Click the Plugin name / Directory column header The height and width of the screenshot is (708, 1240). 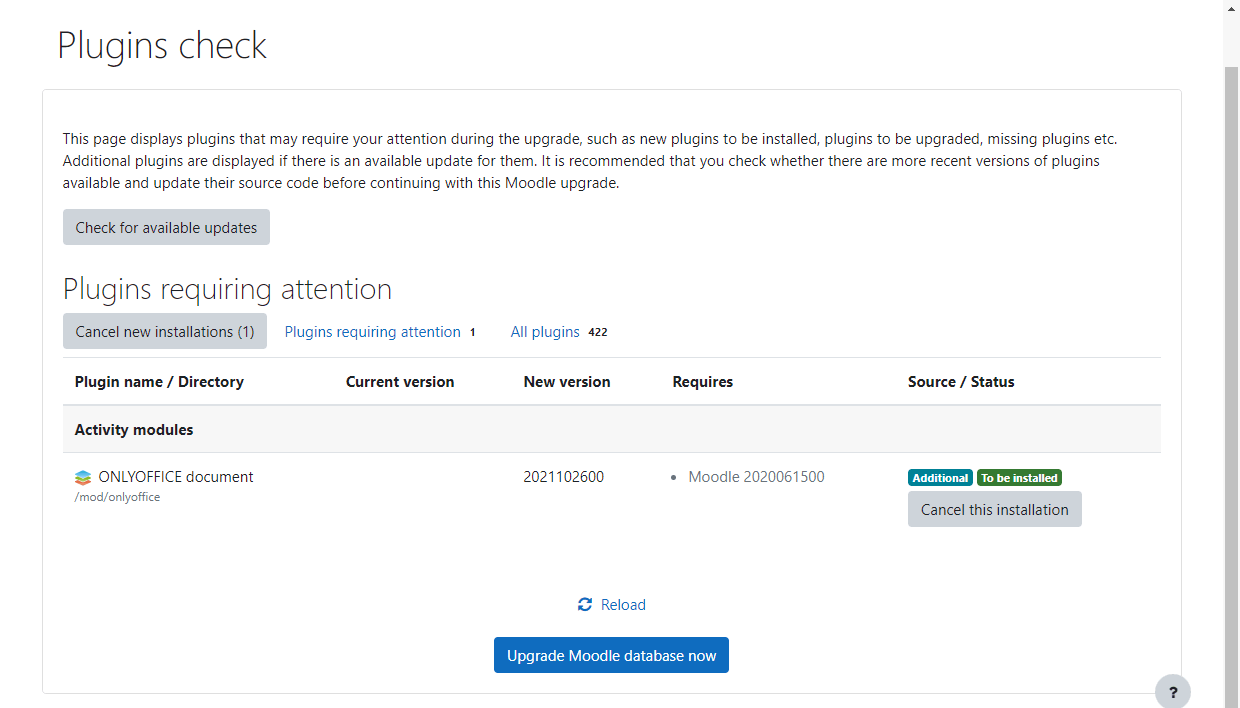(159, 381)
